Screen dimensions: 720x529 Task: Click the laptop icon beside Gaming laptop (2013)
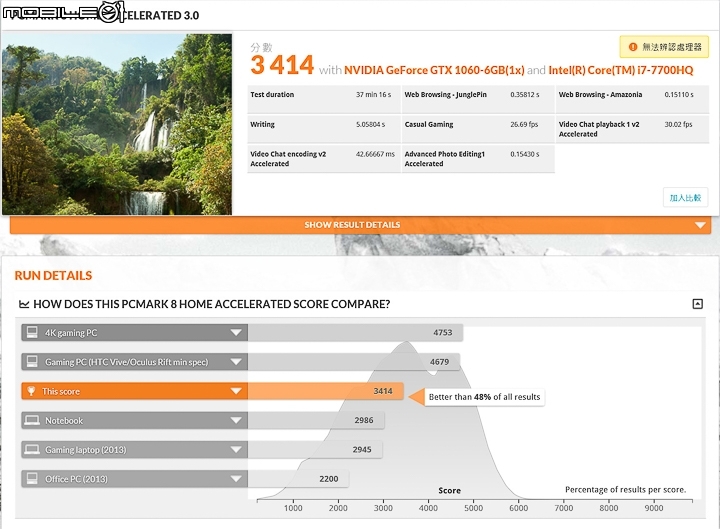coord(32,450)
